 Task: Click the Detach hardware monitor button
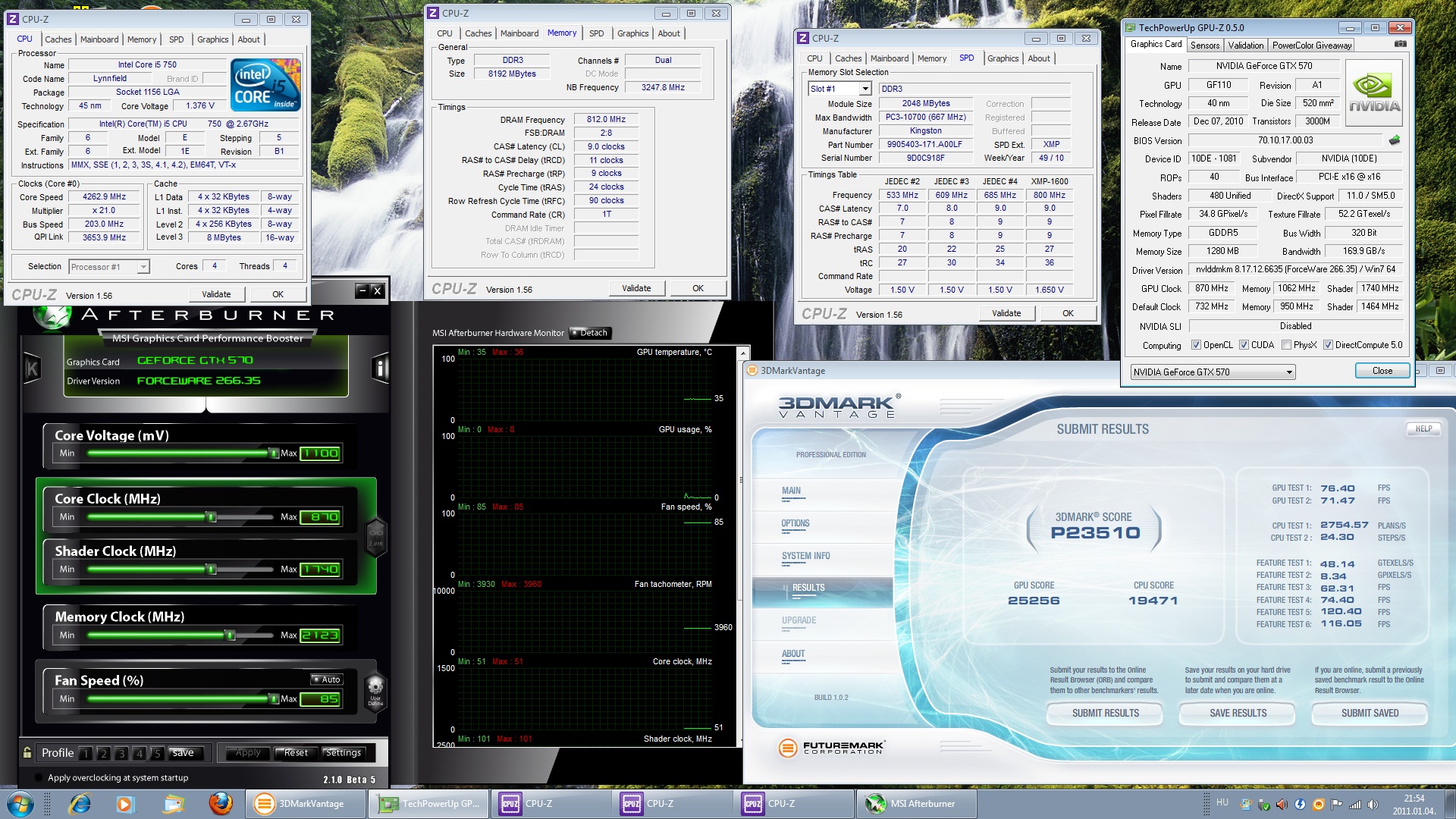591,333
